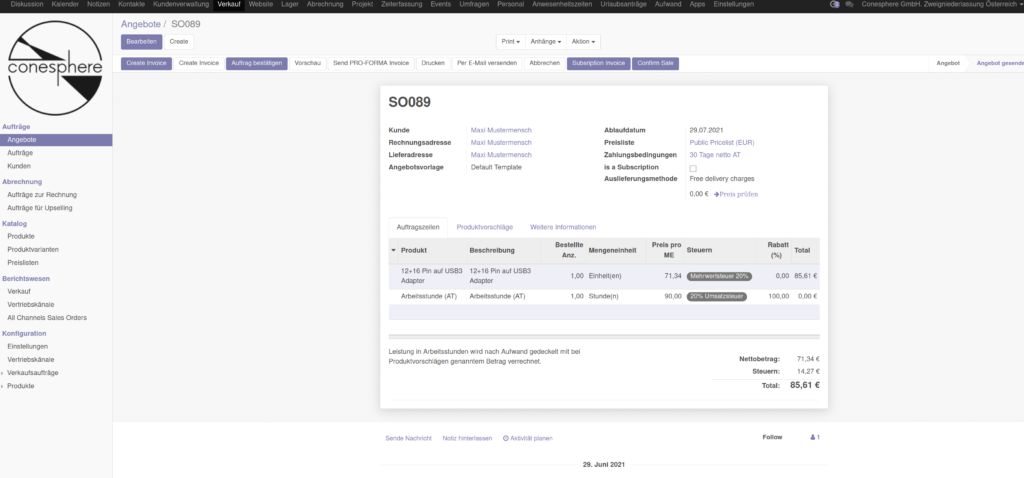Click Auftrag bestätigen
The width and height of the screenshot is (1024, 478).
(257, 63)
